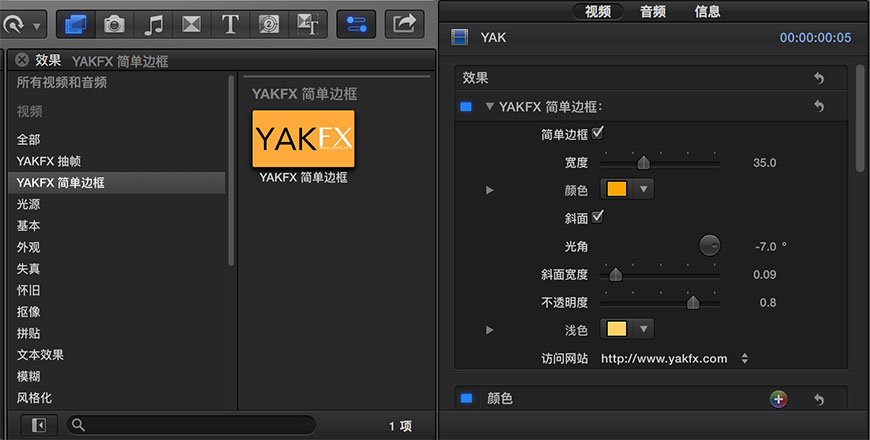Image resolution: width=870 pixels, height=440 pixels.
Task: Open the 颜色 swatch dropdown arrow
Action: click(x=643, y=189)
